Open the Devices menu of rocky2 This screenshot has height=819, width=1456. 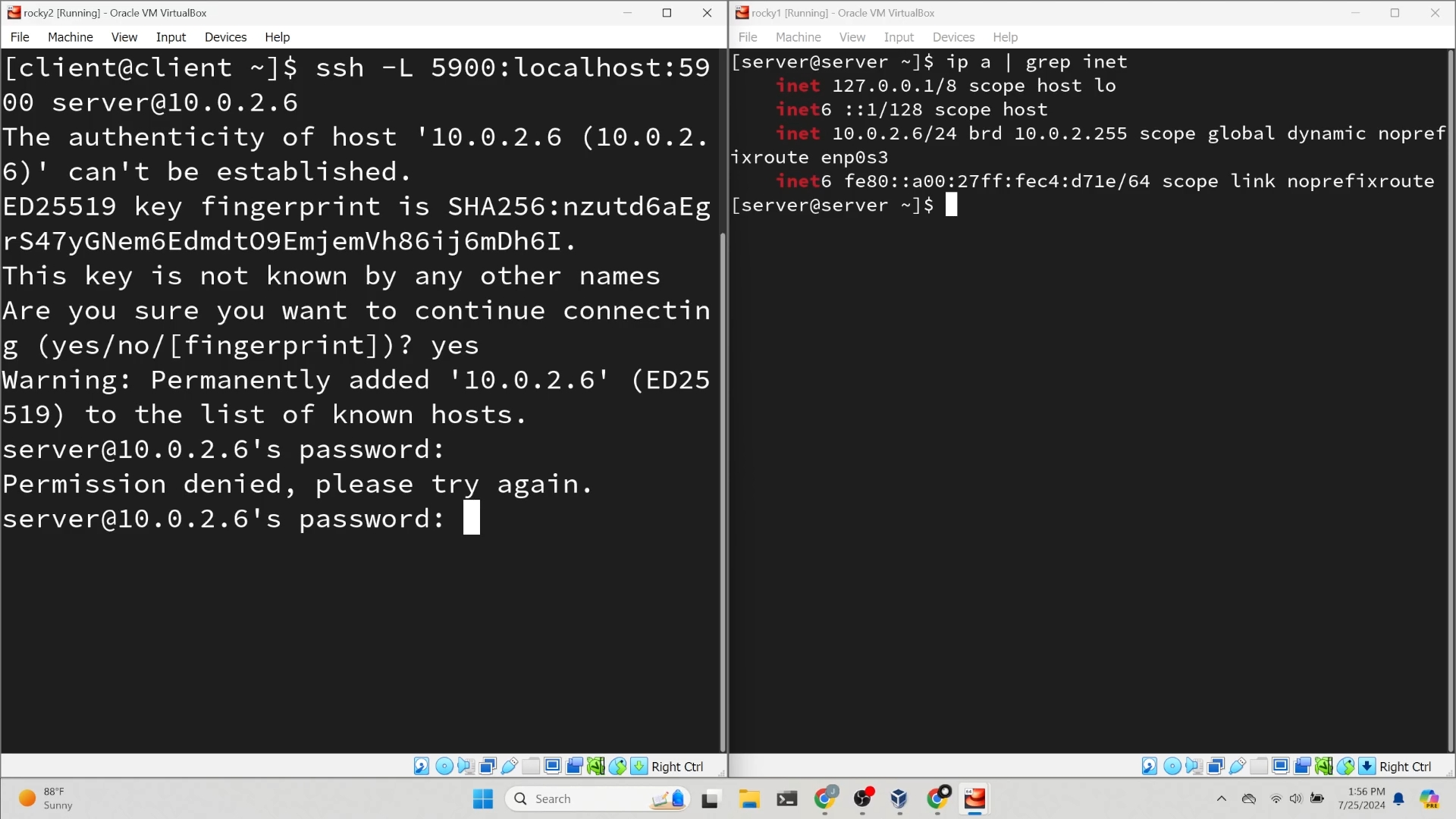[225, 36]
